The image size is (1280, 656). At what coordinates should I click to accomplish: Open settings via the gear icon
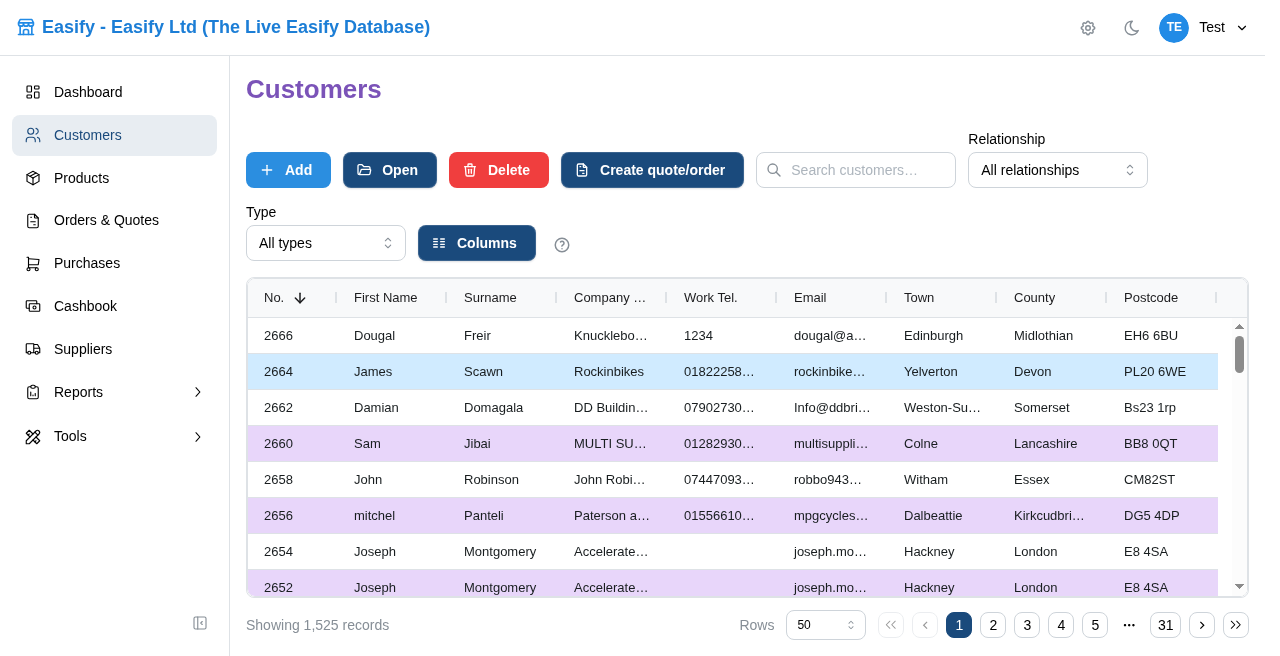click(x=1088, y=28)
